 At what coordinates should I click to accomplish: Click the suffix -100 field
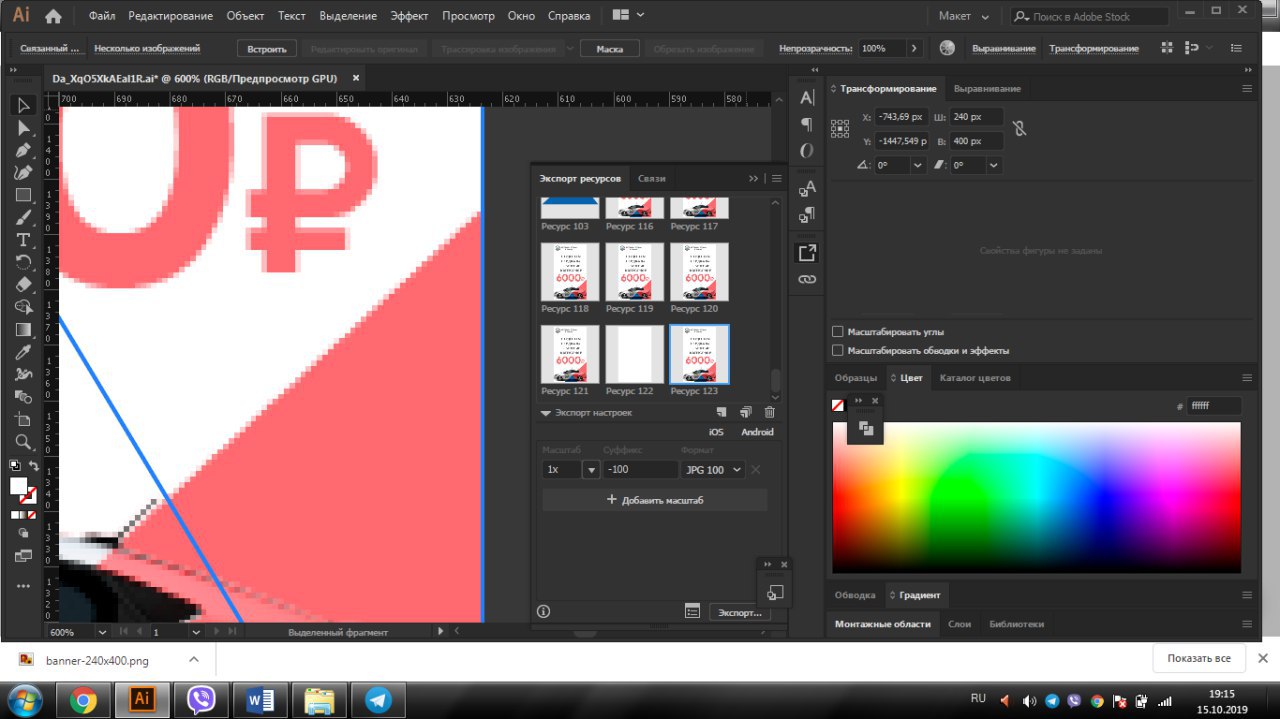pos(640,470)
